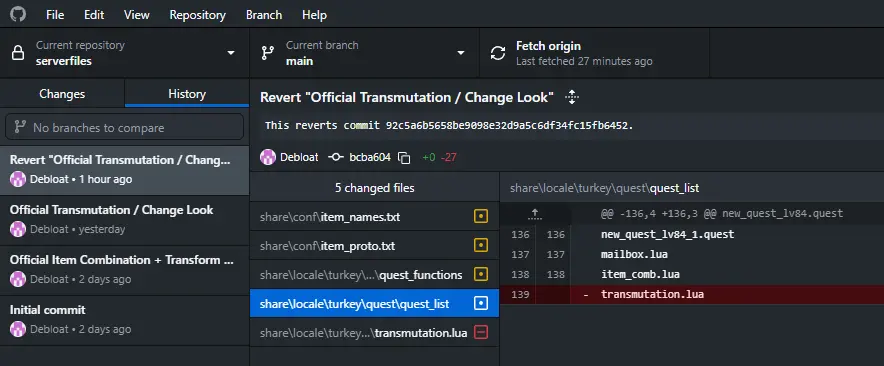This screenshot has width=884, height=366.
Task: Click the modified status icon for item_names.txt
Action: 480,216
